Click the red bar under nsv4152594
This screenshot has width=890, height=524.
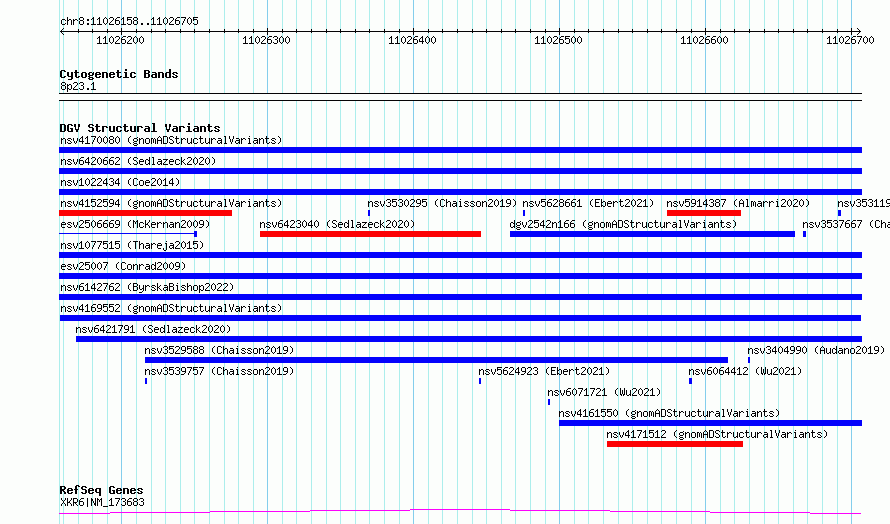coord(145,213)
